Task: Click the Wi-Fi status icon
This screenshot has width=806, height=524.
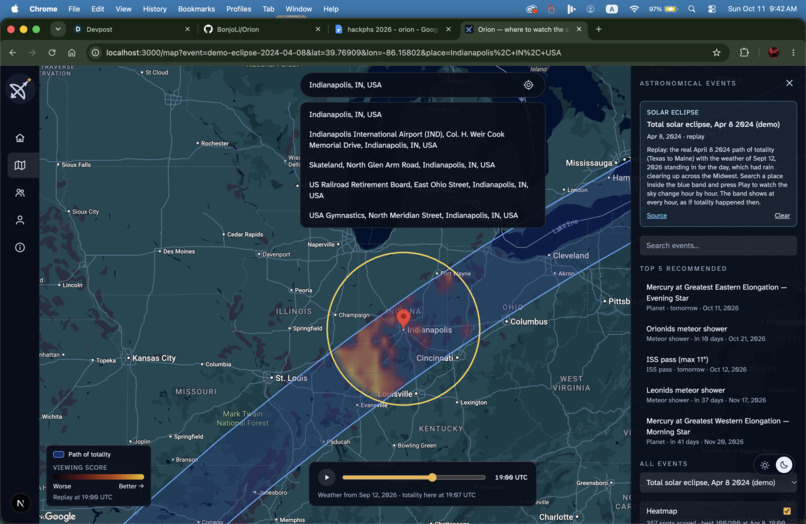Action: coord(634,9)
